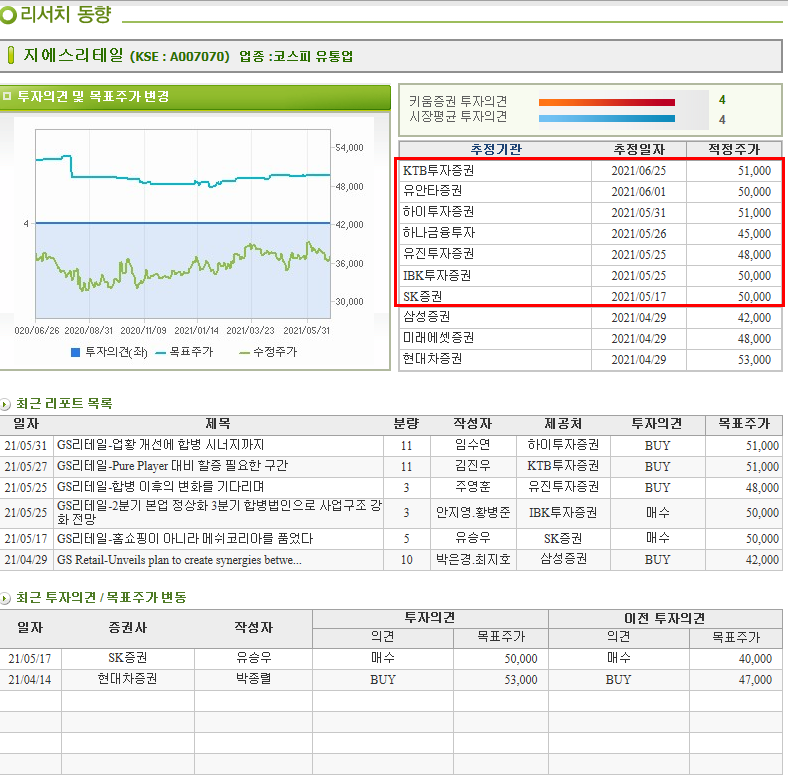
Task: Click author 박종렬 in opinion changes
Action: (253, 679)
